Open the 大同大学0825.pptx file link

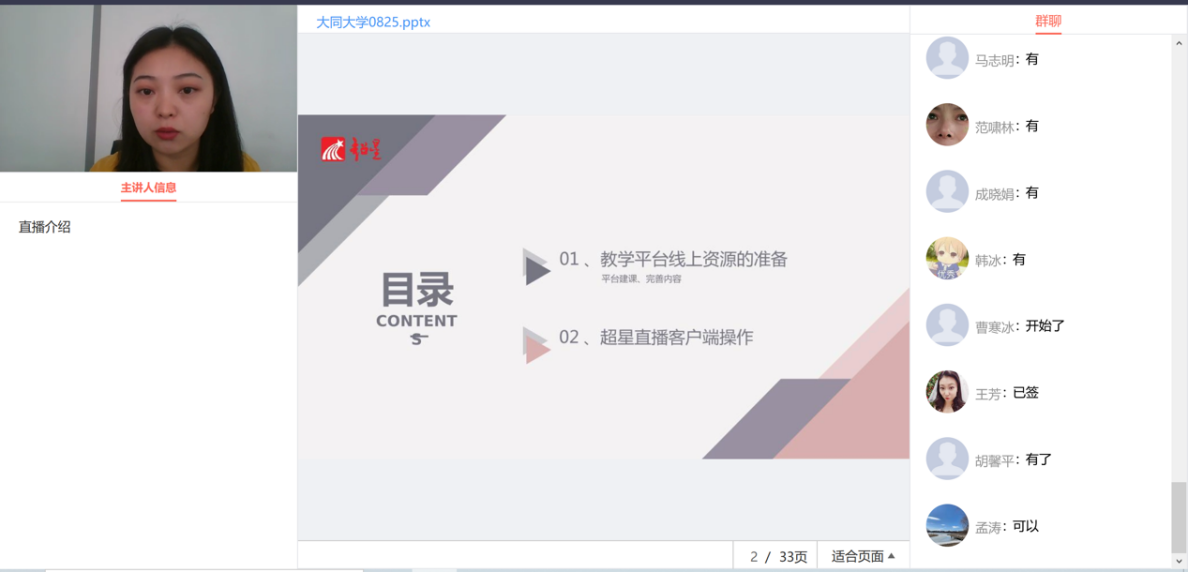373,22
